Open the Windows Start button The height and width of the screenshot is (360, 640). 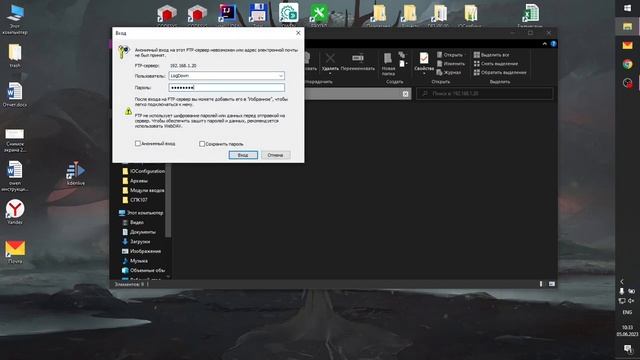[627, 8]
